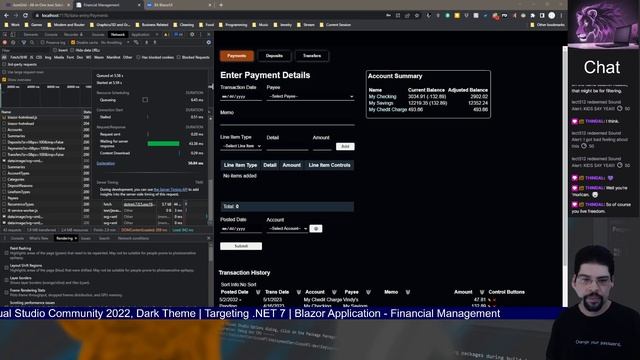Open the Select Payee dropdown
Viewport: 640px width, 360px height.
[310, 96]
